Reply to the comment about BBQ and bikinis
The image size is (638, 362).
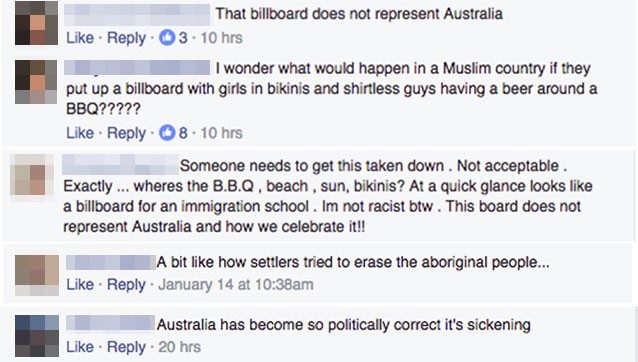(x=126, y=133)
